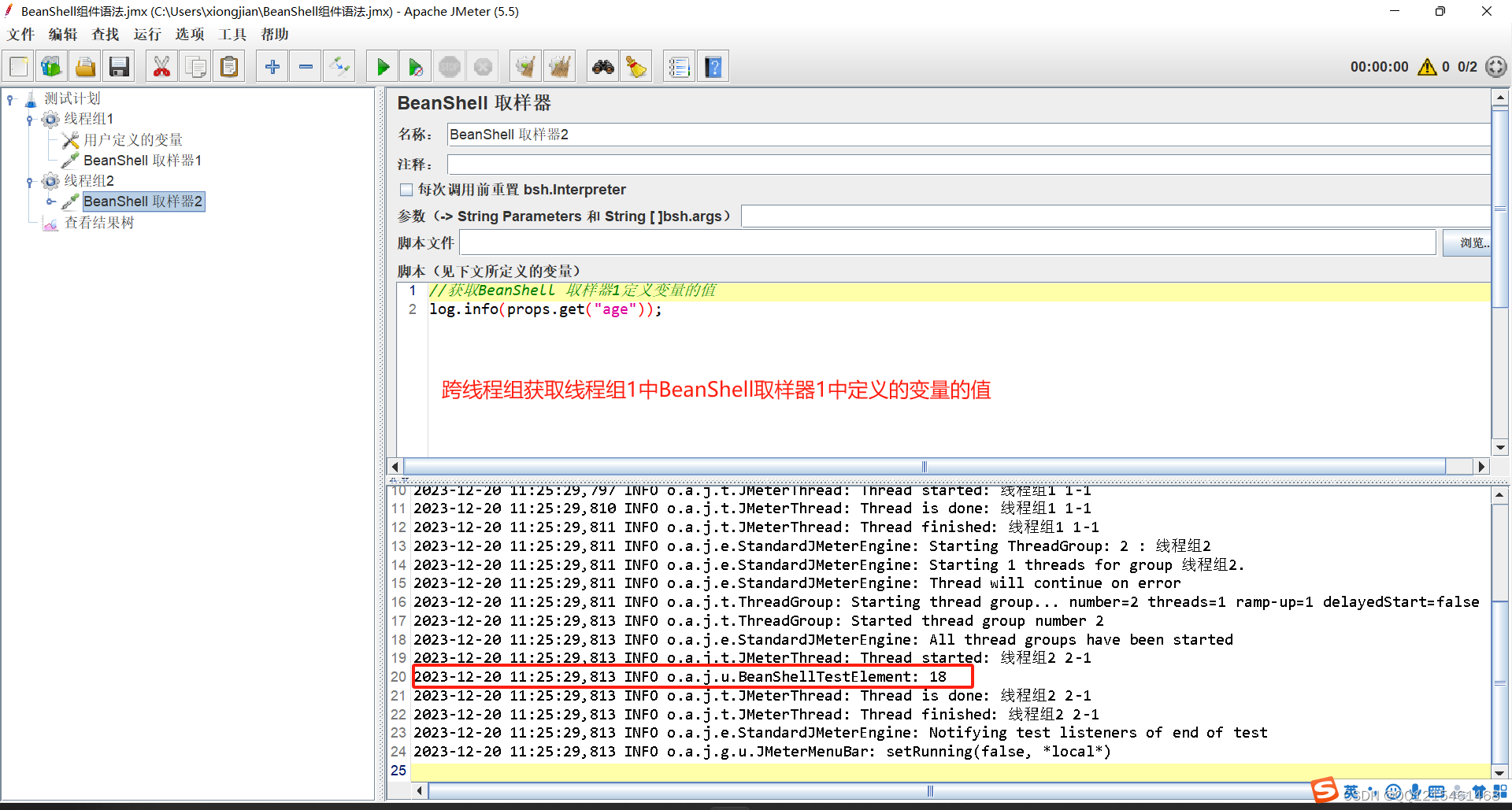The width and height of the screenshot is (1512, 810).
Task: Click the Sogou input method S icon
Action: click(1325, 790)
